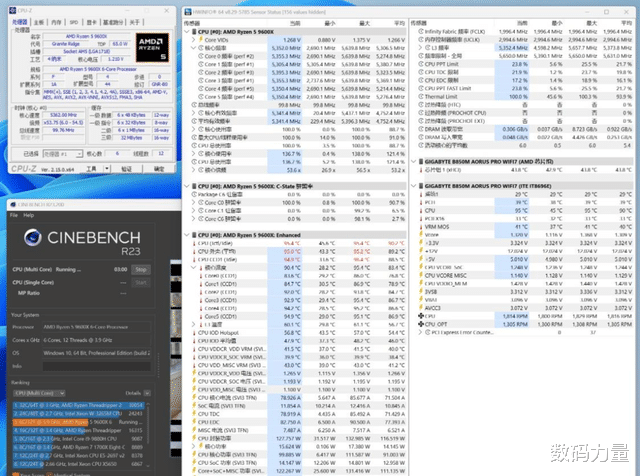This screenshot has width=640, height=476.
Task: Expand the Core C0 row
Action: (193, 202)
